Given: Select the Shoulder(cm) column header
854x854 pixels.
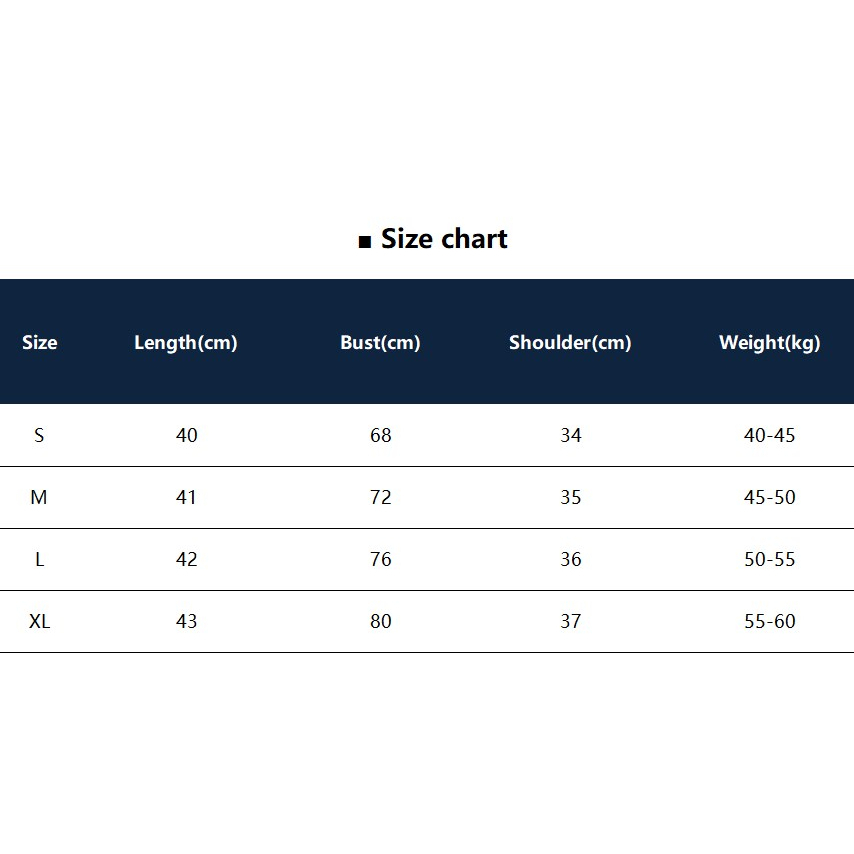Looking at the screenshot, I should coord(570,343).
